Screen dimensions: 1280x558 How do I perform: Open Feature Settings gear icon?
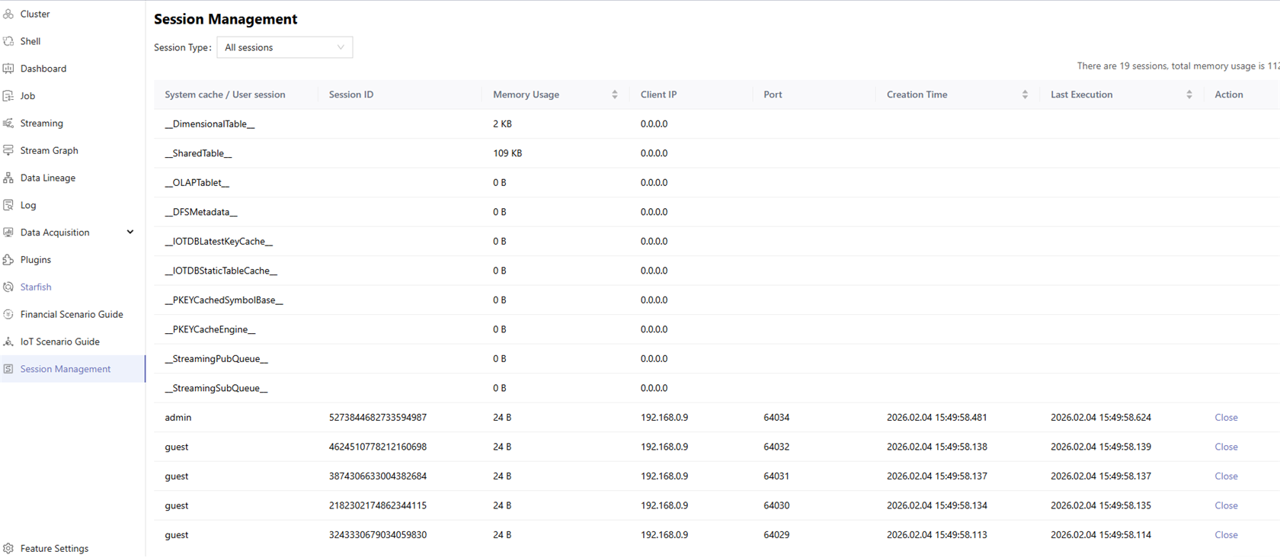click(x=8, y=548)
